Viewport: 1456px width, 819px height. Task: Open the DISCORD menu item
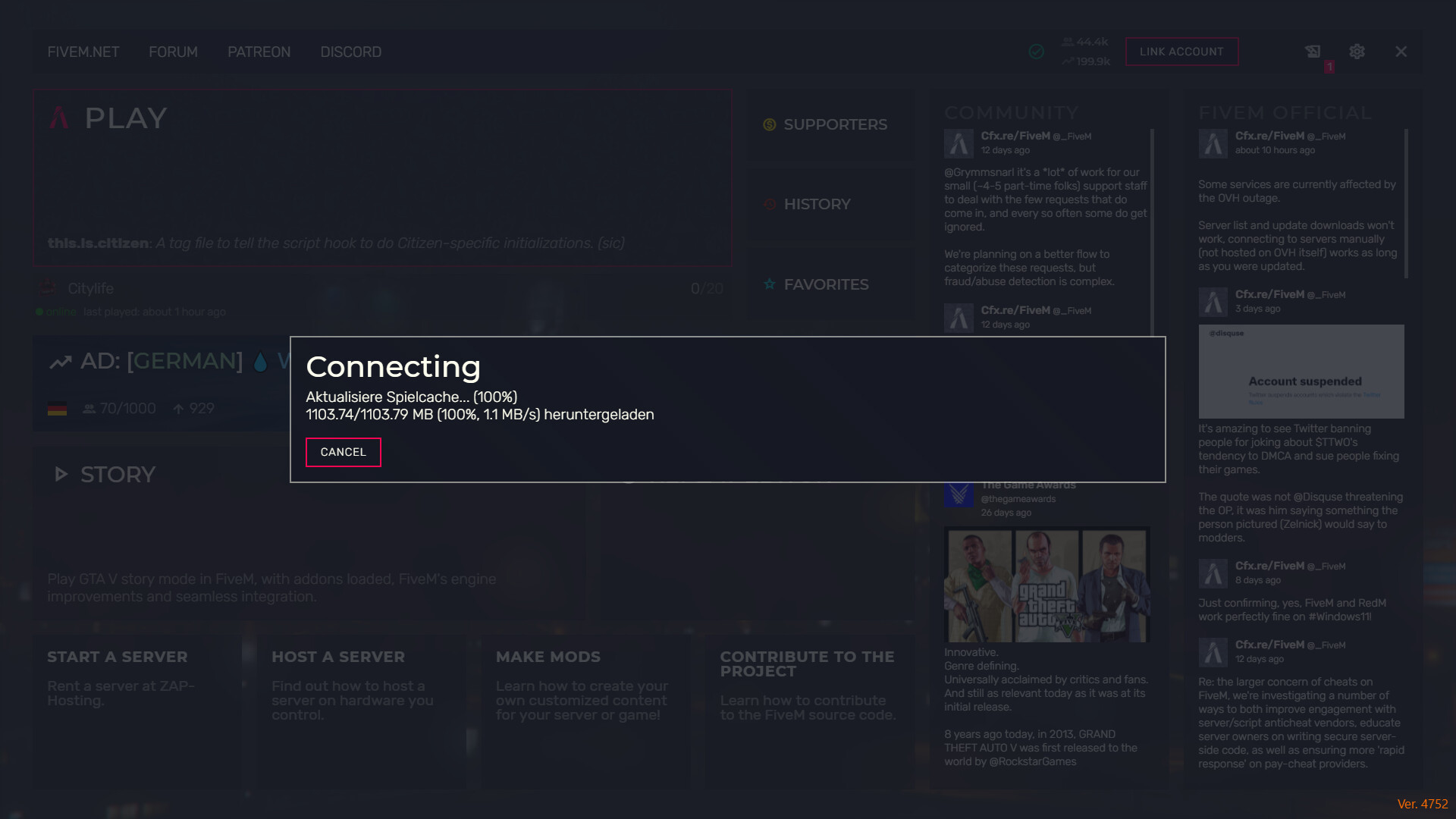[350, 52]
